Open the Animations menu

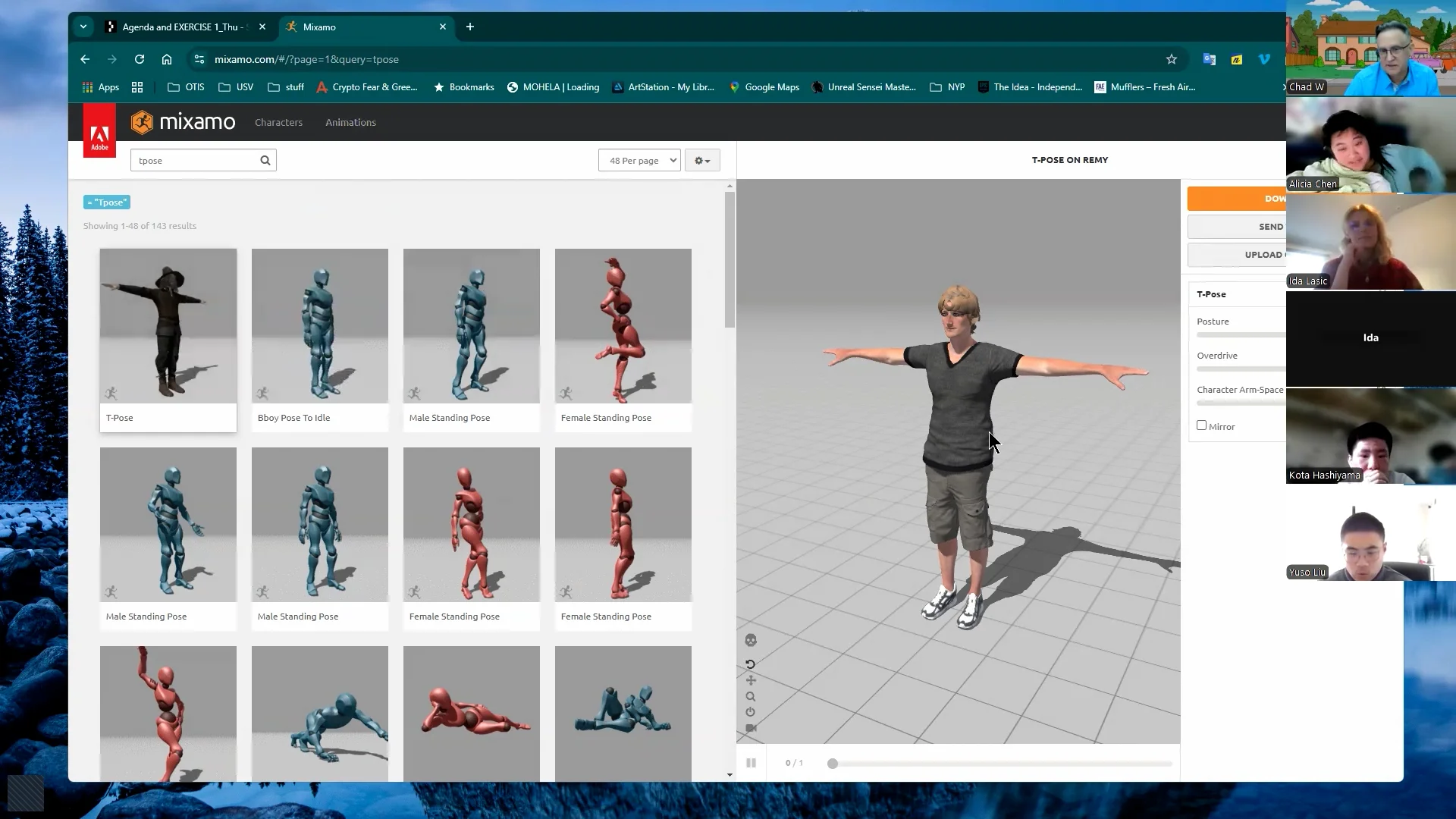(x=350, y=122)
